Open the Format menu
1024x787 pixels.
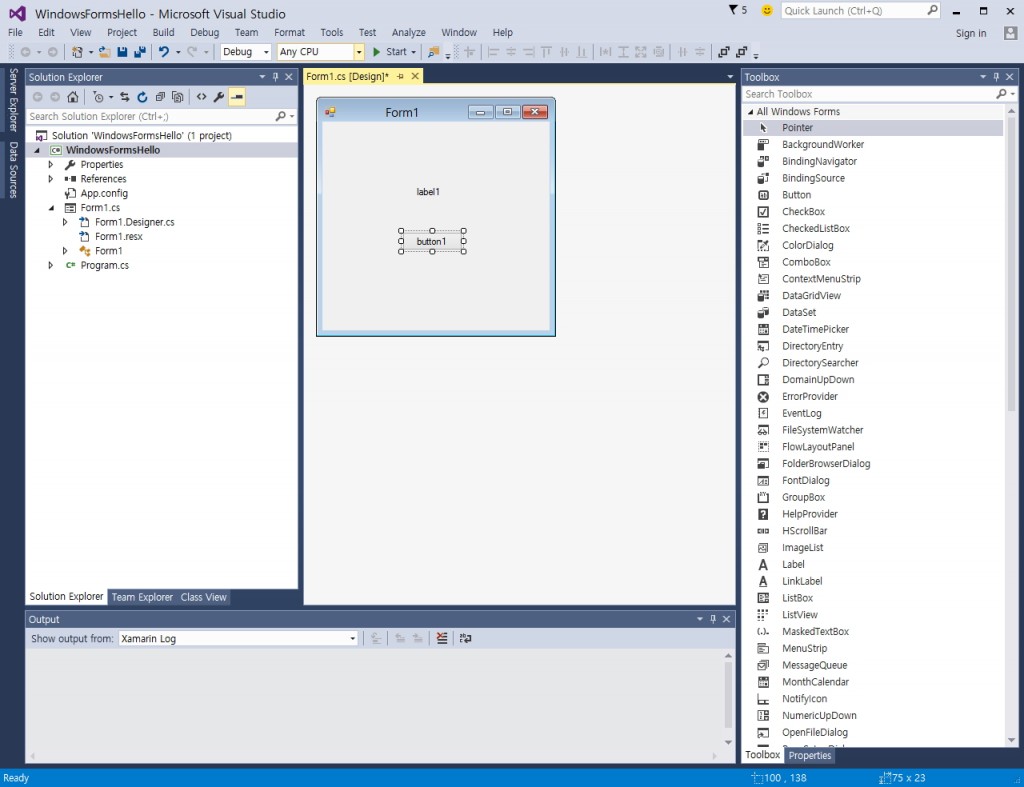[x=289, y=32]
